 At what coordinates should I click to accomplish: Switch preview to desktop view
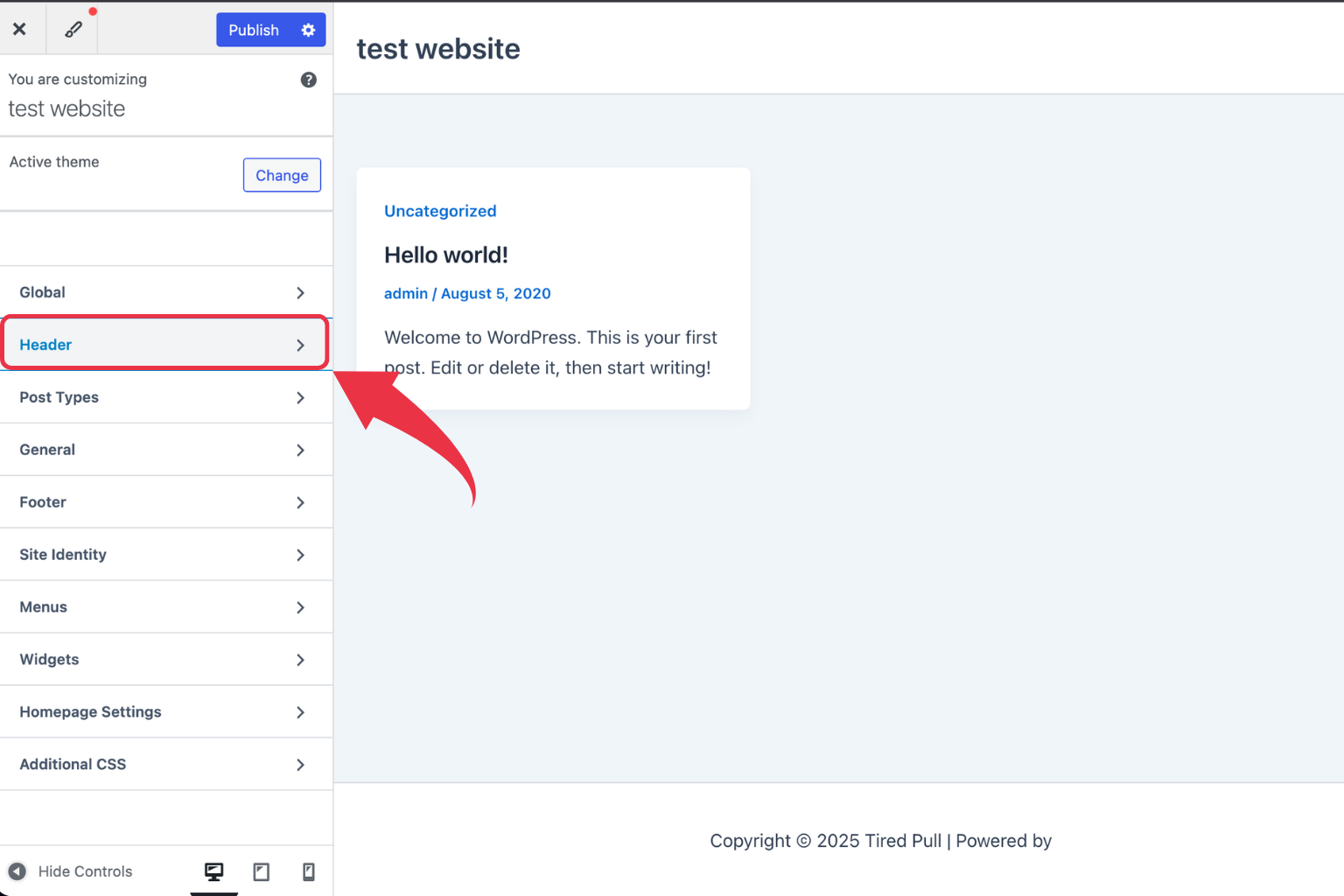(214, 871)
